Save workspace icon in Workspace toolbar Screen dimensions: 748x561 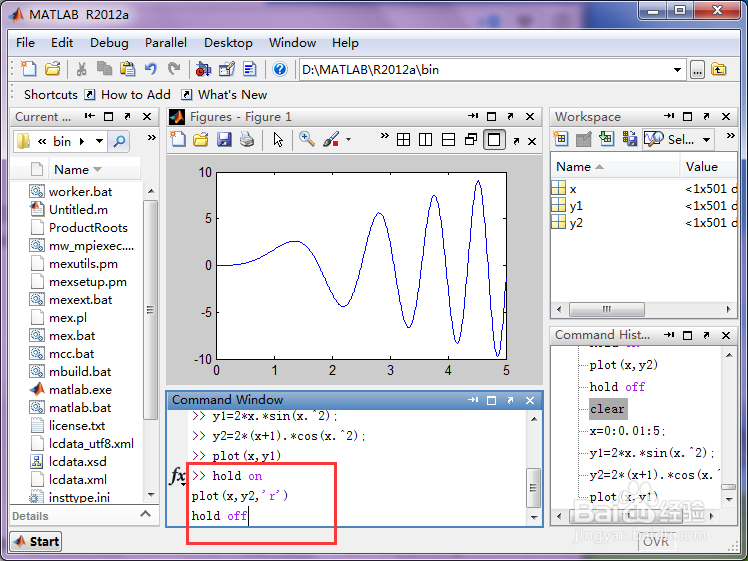click(x=630, y=139)
